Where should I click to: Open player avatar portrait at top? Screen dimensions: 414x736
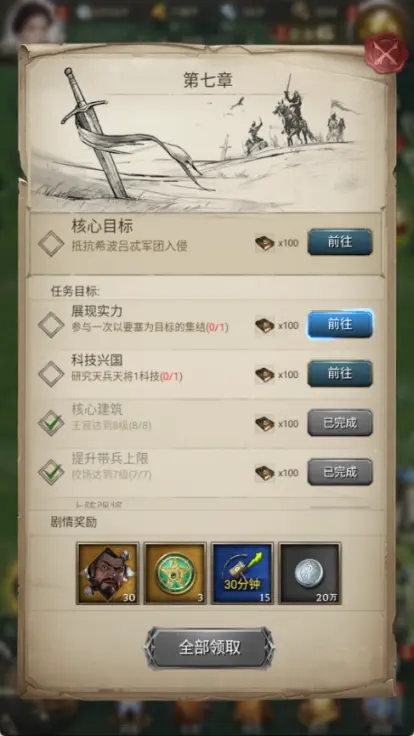[x=32, y=23]
